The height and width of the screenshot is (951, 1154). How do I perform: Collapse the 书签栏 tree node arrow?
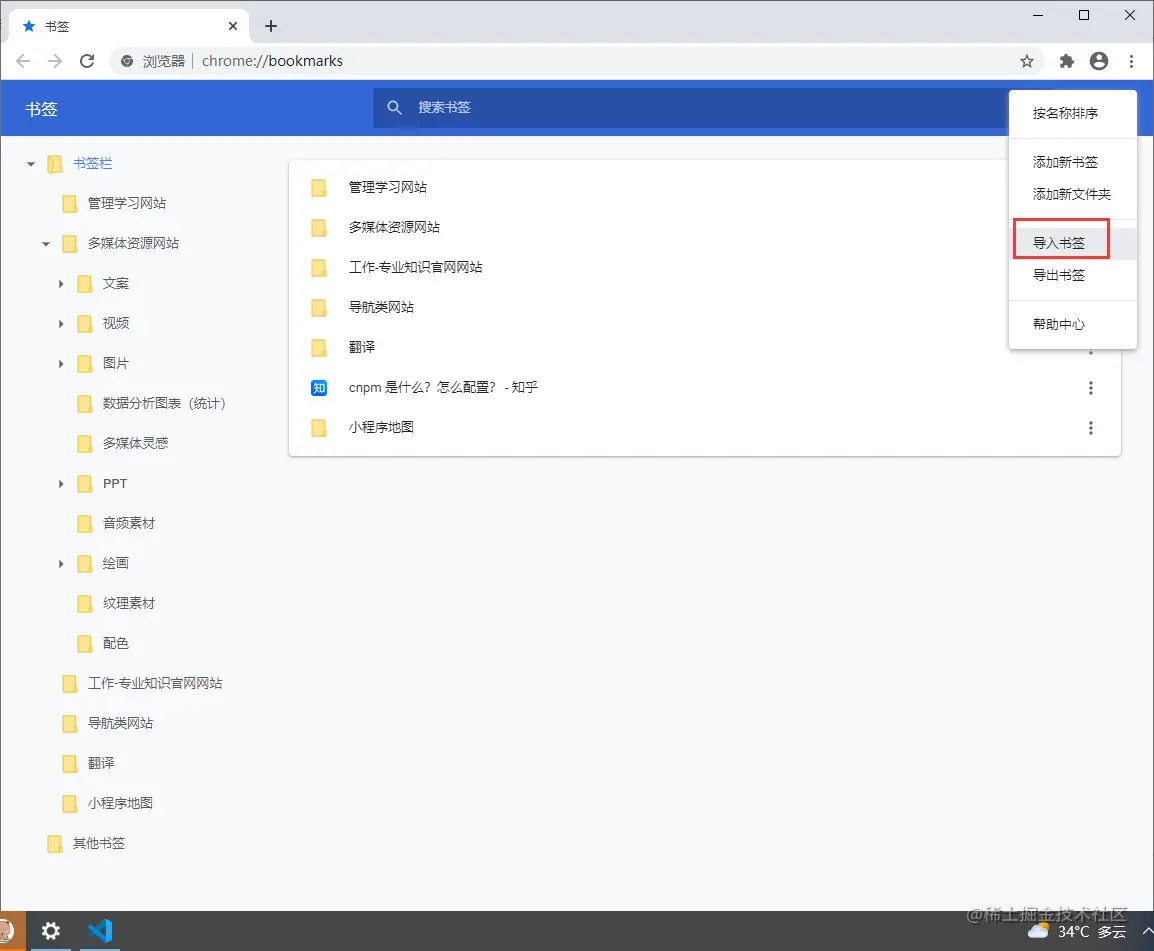31,164
